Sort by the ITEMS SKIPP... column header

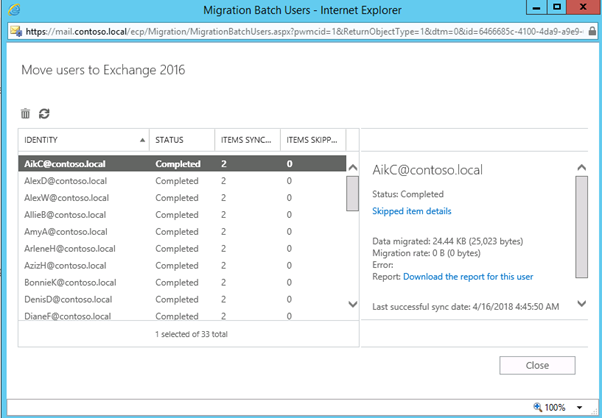pos(313,140)
